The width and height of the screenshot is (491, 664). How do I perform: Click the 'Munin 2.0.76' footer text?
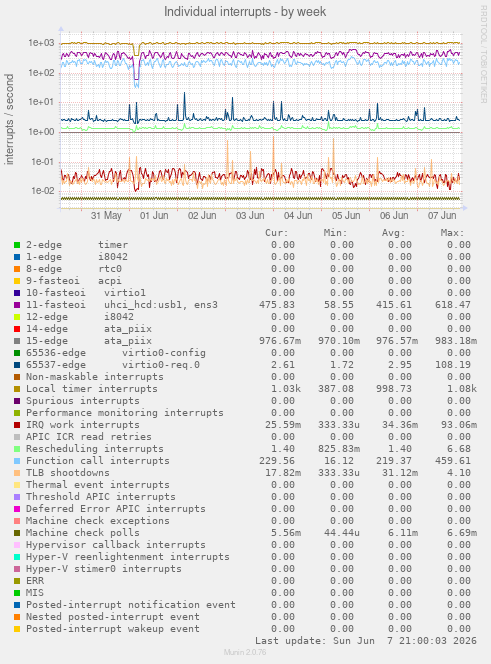[245, 652]
